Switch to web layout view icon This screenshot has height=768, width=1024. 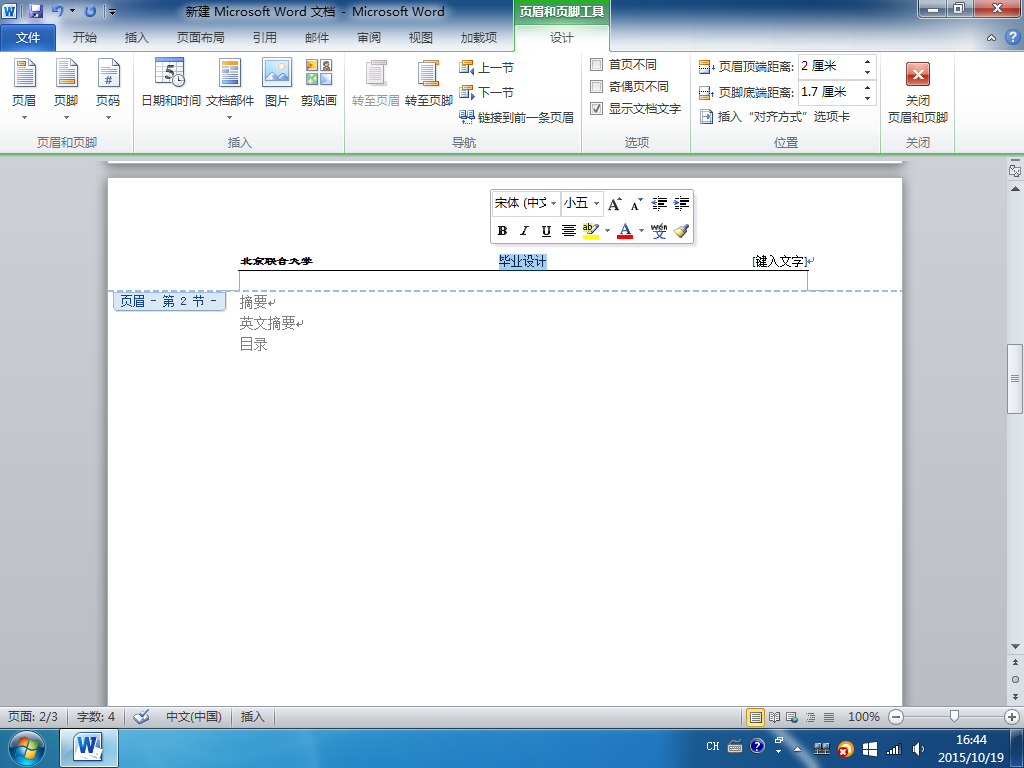point(792,717)
